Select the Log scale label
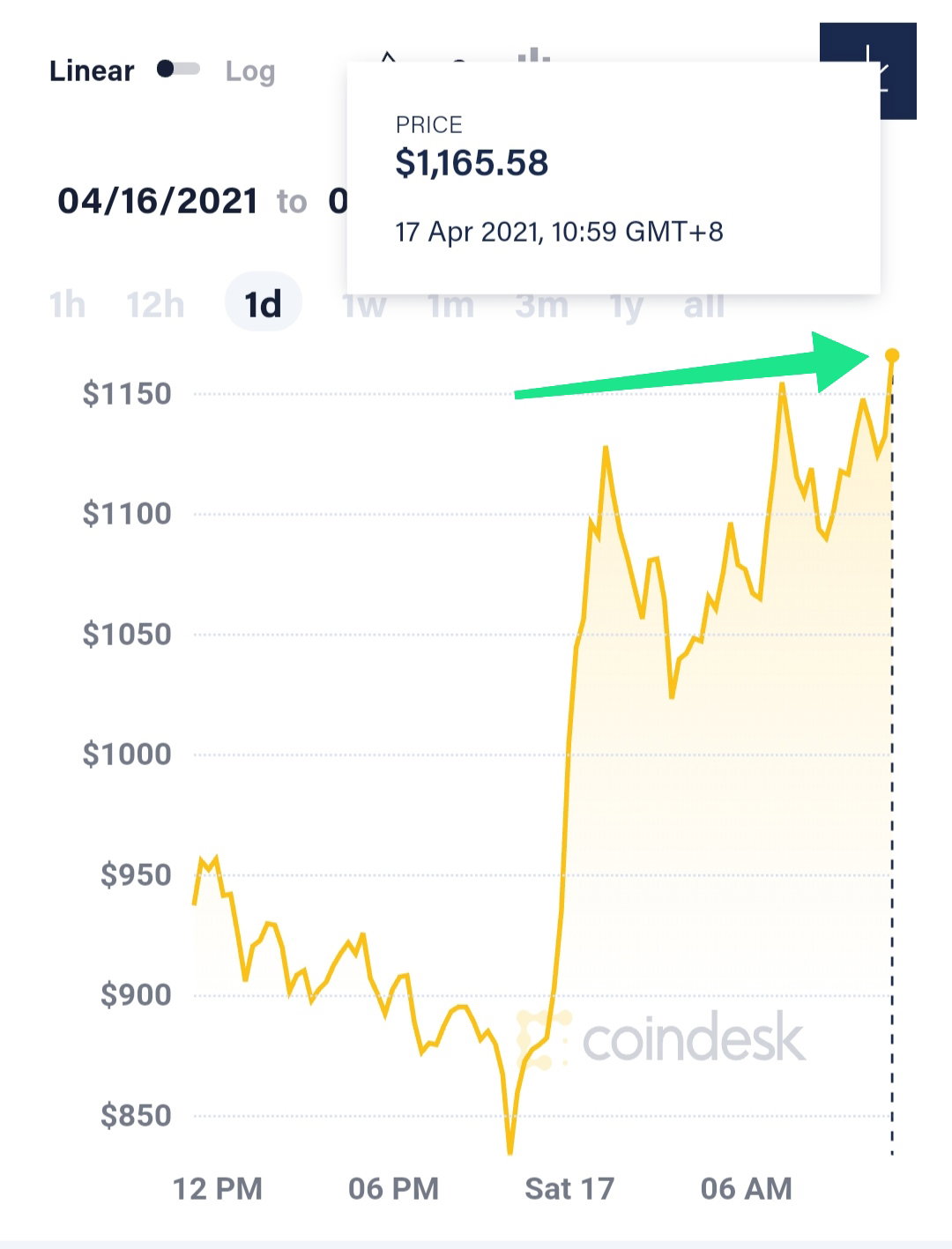 [250, 71]
